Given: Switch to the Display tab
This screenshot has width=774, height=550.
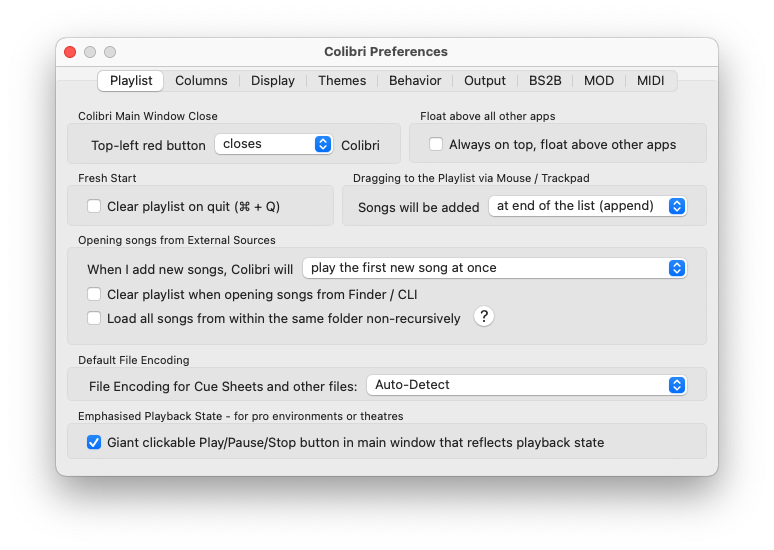Looking at the screenshot, I should [272, 80].
